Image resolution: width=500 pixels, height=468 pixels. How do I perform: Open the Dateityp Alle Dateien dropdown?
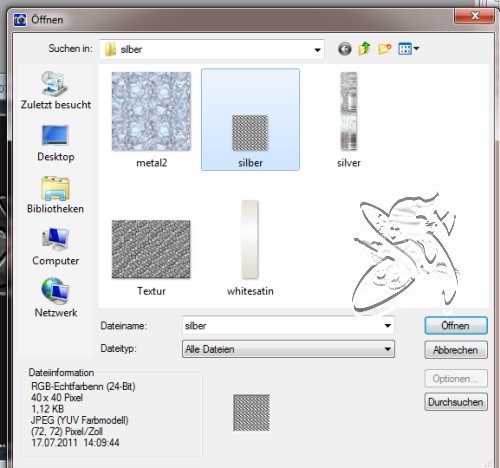tap(288, 349)
